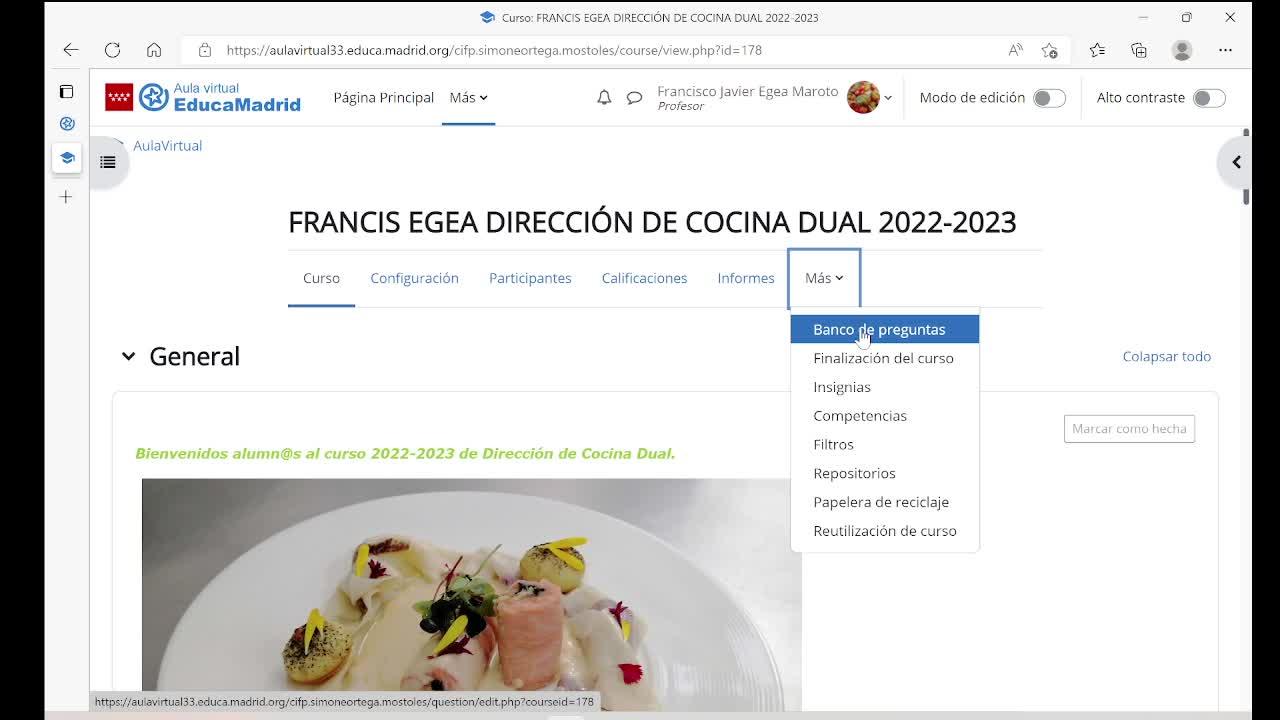Collapse the General section
This screenshot has height=720, width=1280.
coord(128,356)
